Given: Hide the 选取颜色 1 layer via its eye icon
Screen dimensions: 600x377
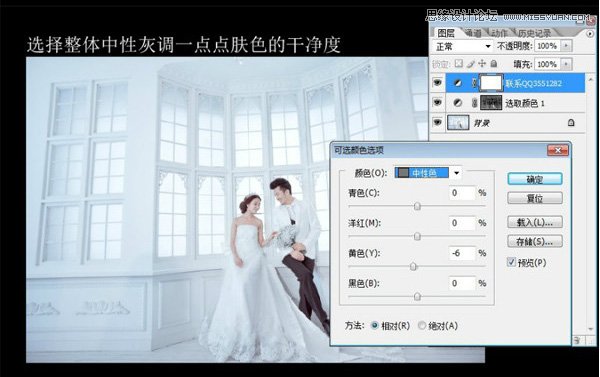Looking at the screenshot, I should (437, 102).
